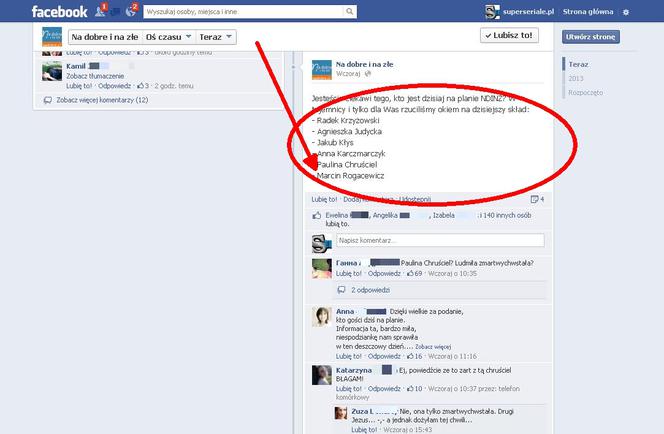Click the speech bubble icon beside 2 odpowiedzi
This screenshot has height=434, width=664.
click(x=341, y=290)
